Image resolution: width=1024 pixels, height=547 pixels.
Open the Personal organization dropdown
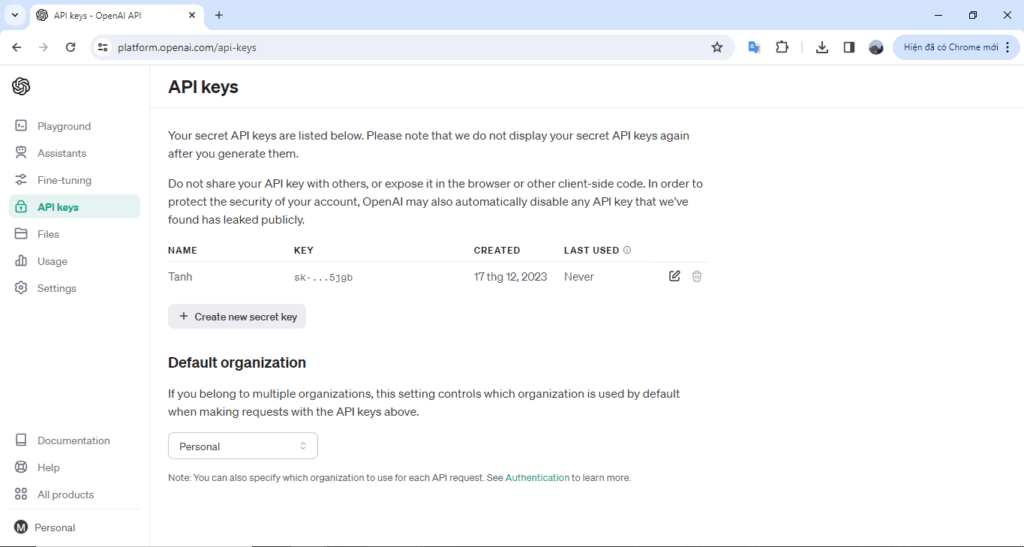[243, 446]
